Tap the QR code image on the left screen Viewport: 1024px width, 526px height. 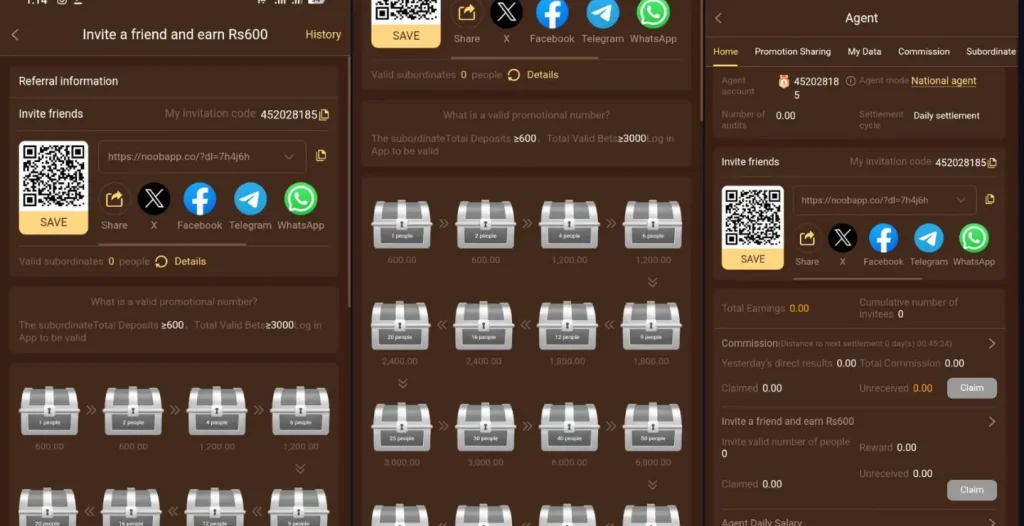(x=54, y=176)
